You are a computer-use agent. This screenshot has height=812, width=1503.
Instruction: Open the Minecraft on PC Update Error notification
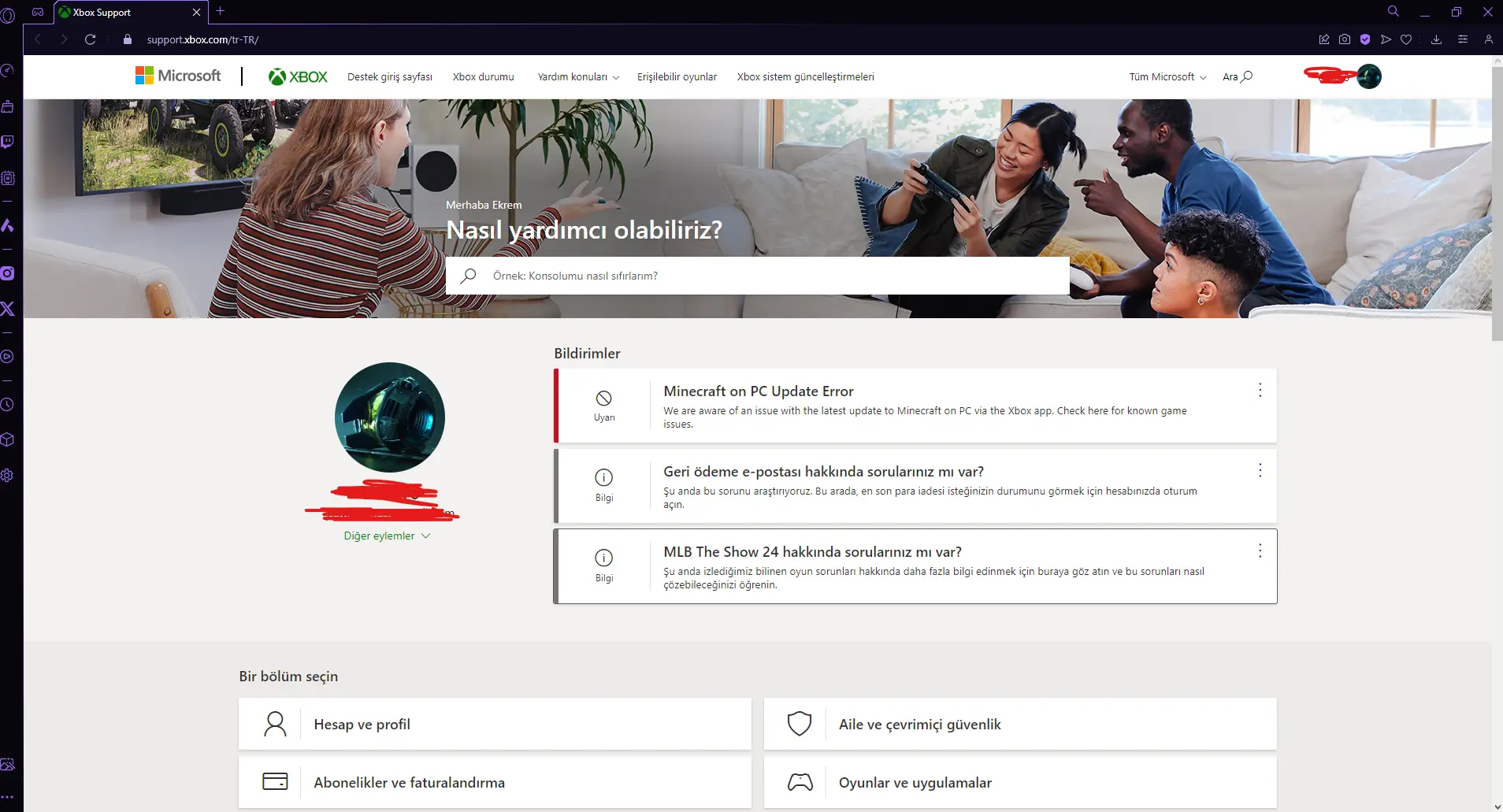click(x=915, y=406)
